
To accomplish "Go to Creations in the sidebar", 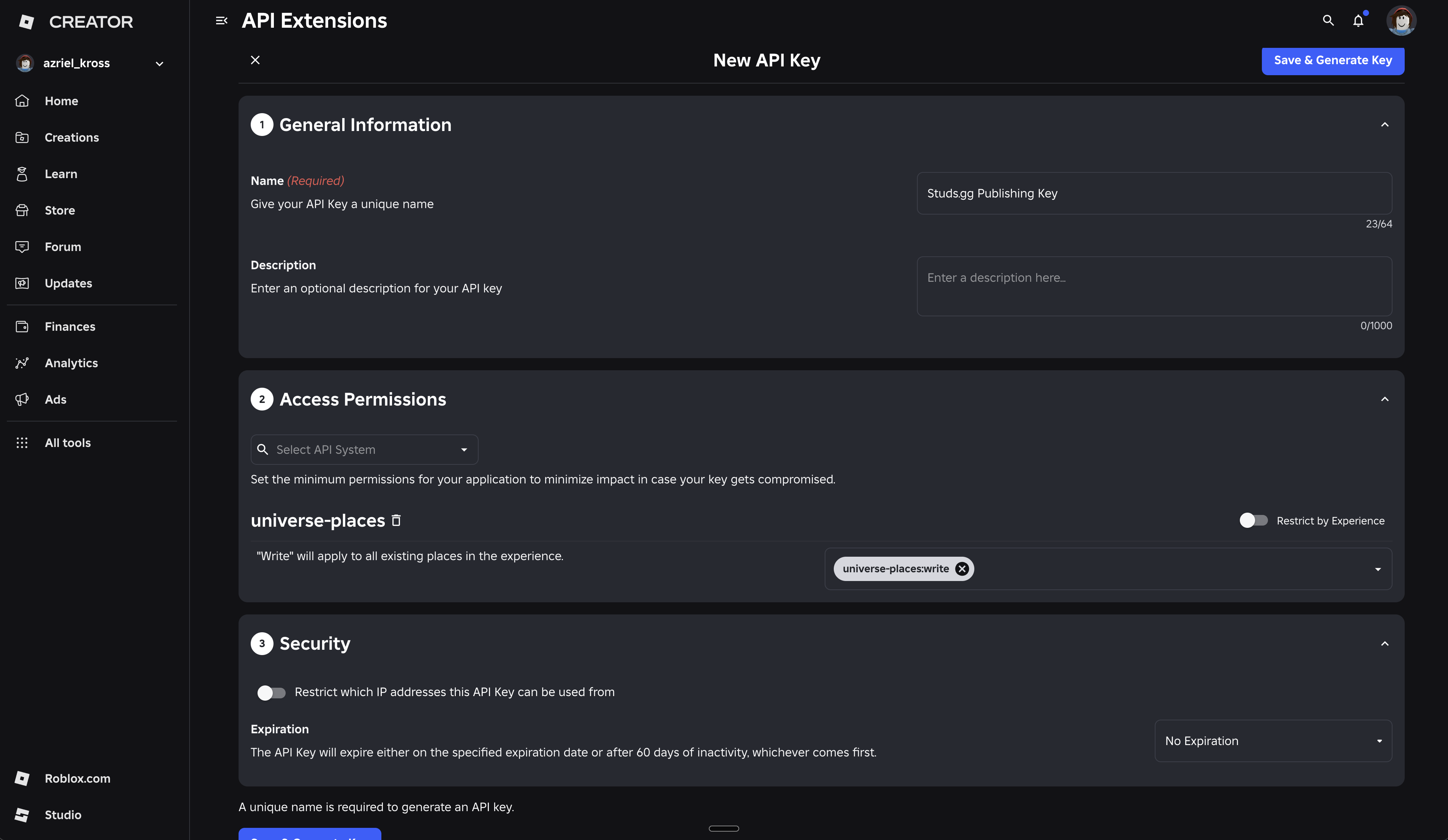I will [x=72, y=137].
